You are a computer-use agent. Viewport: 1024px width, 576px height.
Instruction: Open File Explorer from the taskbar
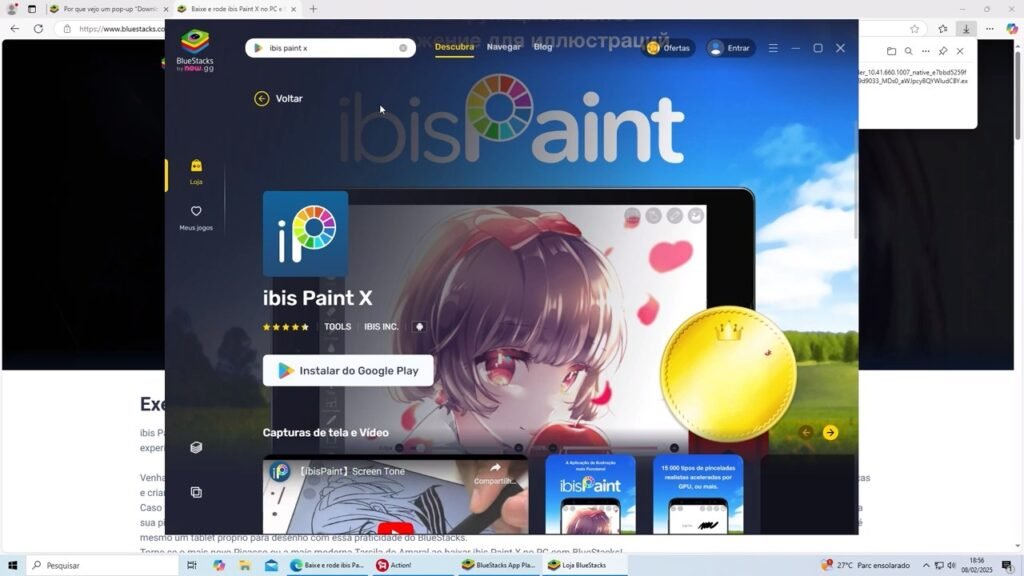pyautogui.click(x=245, y=565)
